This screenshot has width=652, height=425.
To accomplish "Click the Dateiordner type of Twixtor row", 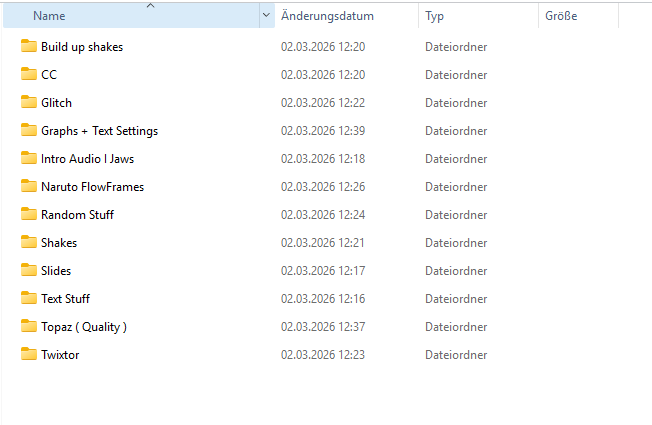I will click(457, 355).
